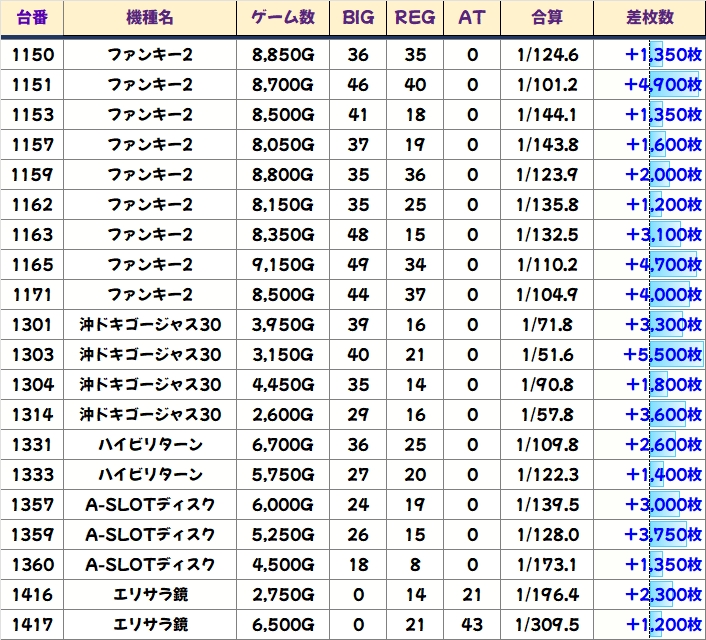The image size is (706, 640).
Task: Click the 6,500G game count
Action: click(x=283, y=625)
